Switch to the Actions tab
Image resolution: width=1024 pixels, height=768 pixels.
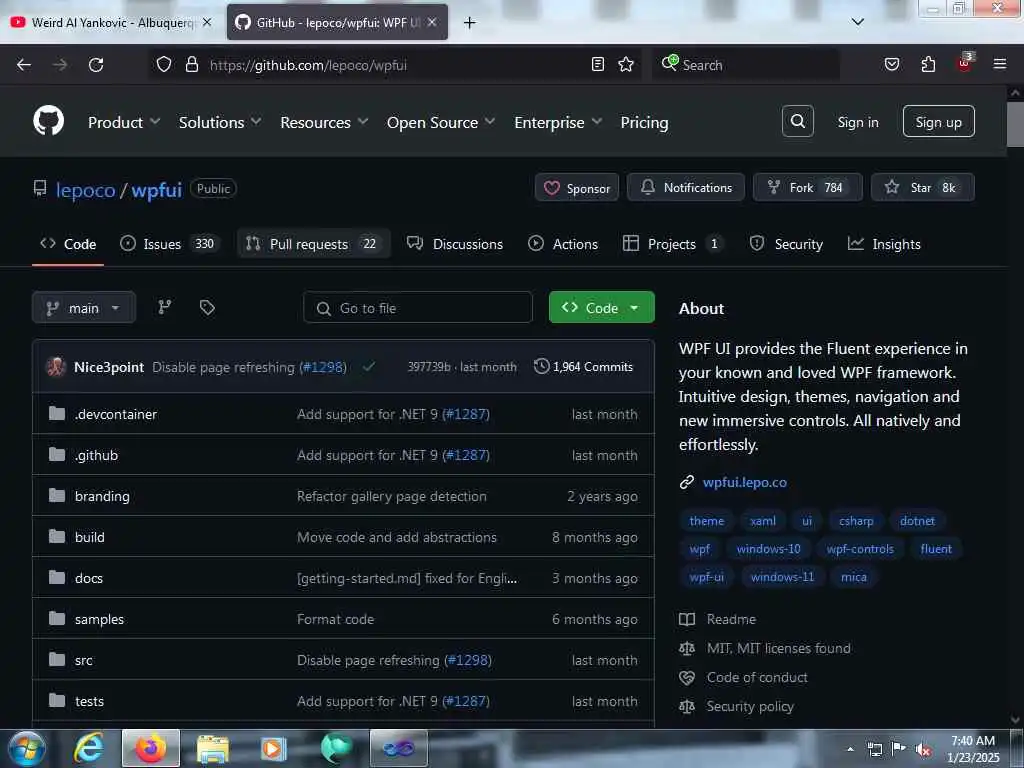pyautogui.click(x=562, y=244)
